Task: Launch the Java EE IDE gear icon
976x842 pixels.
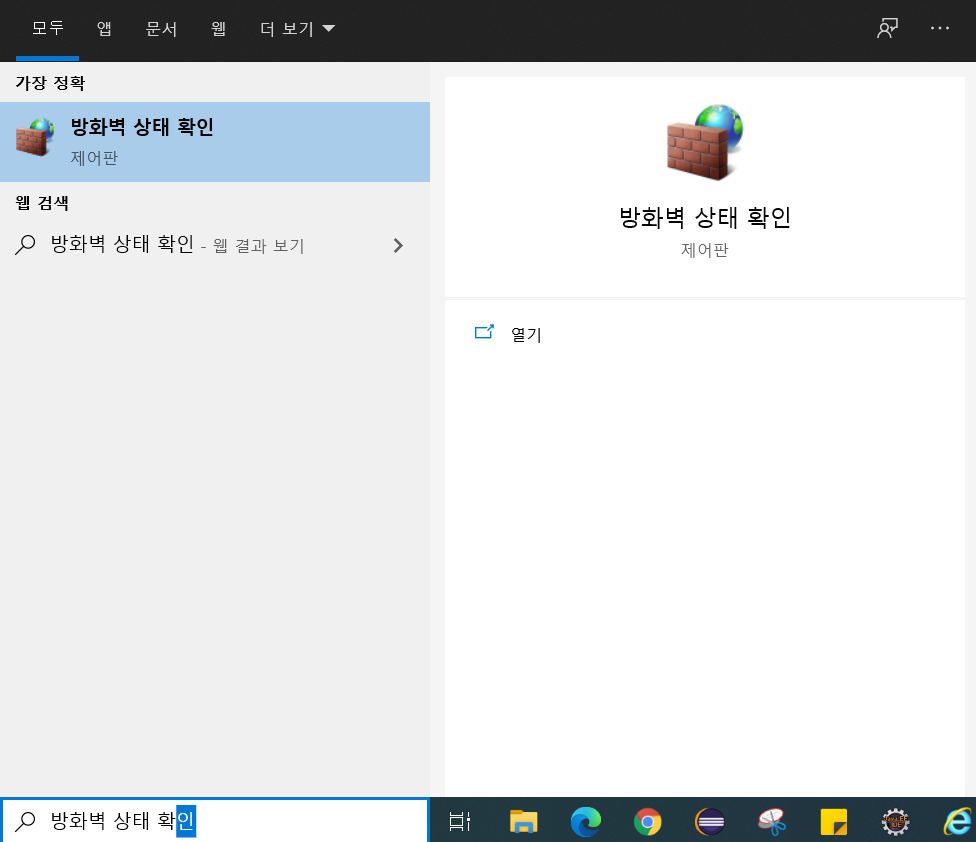Action: point(897,821)
